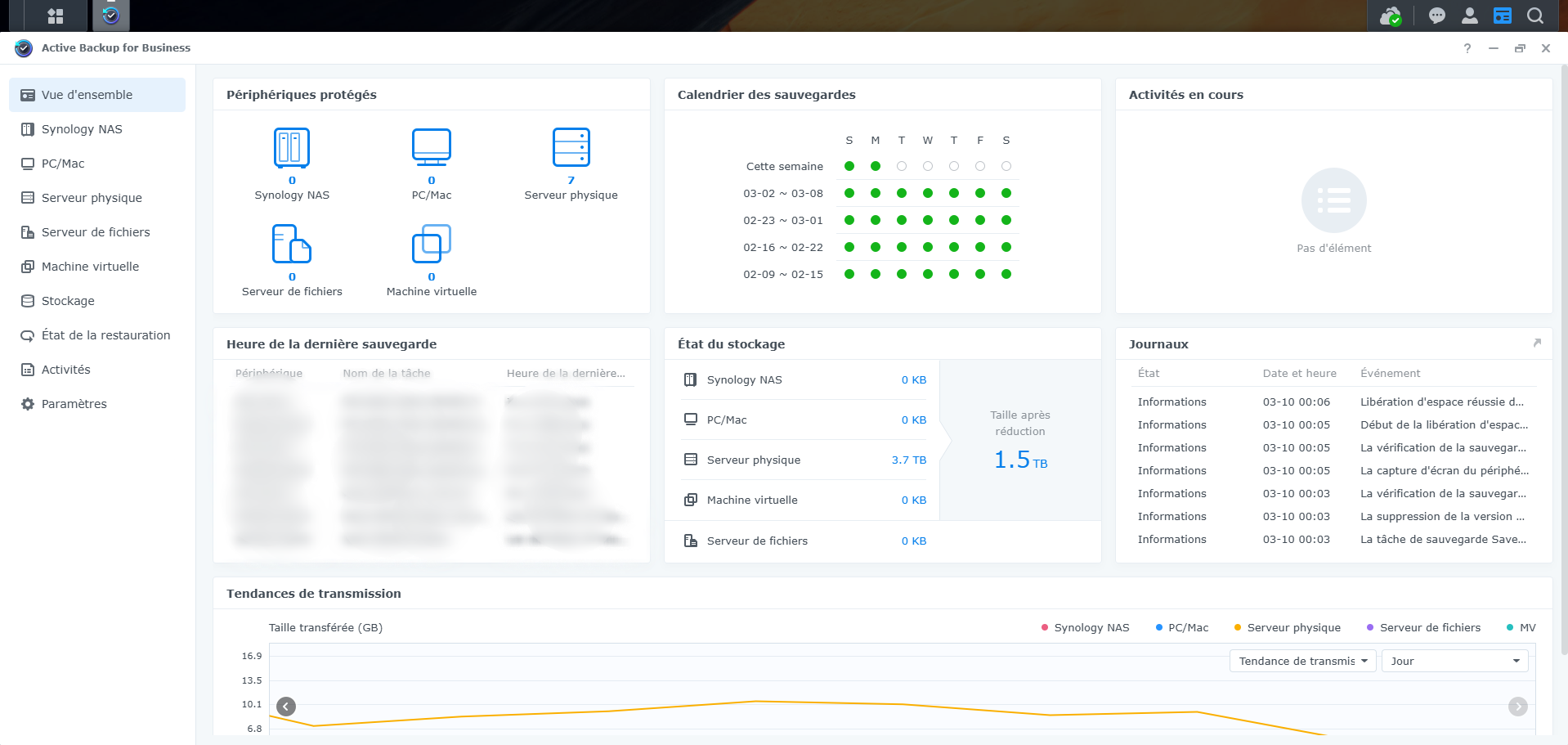Select Stockage in the sidebar
Screen dimensions: 1568x745
68,301
